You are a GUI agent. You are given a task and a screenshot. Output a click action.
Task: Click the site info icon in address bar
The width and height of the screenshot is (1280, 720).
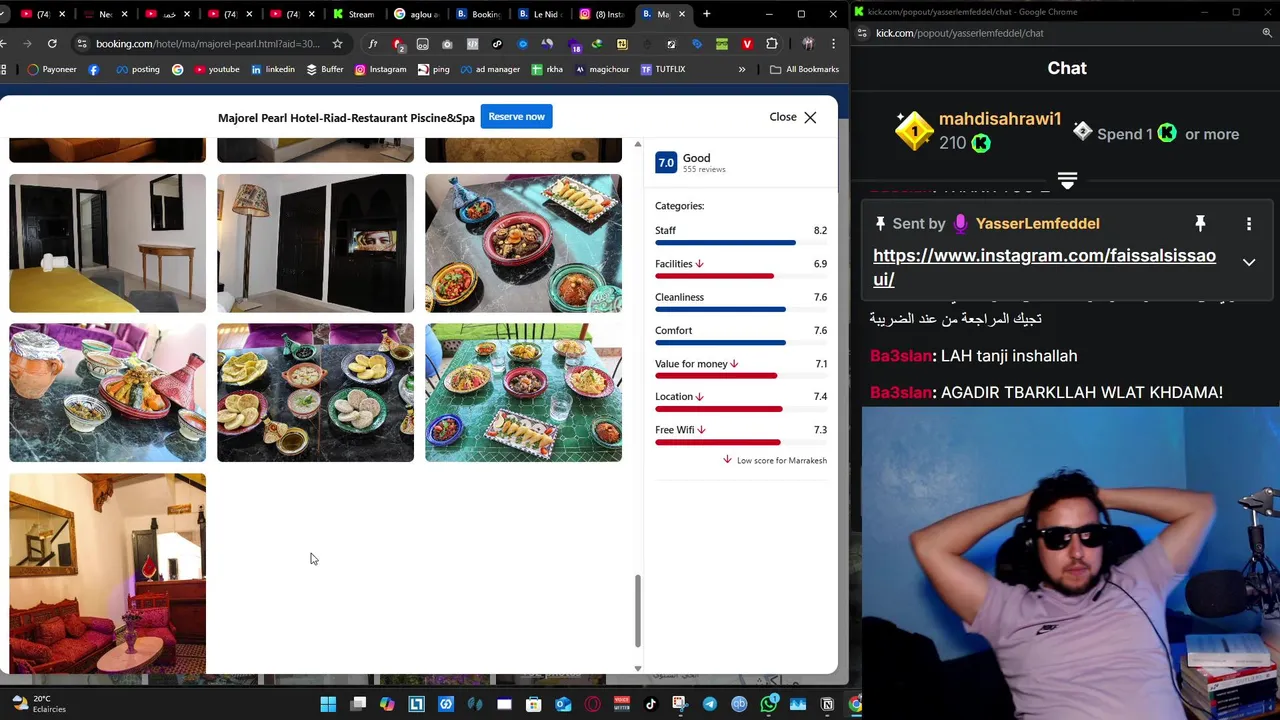82,44
